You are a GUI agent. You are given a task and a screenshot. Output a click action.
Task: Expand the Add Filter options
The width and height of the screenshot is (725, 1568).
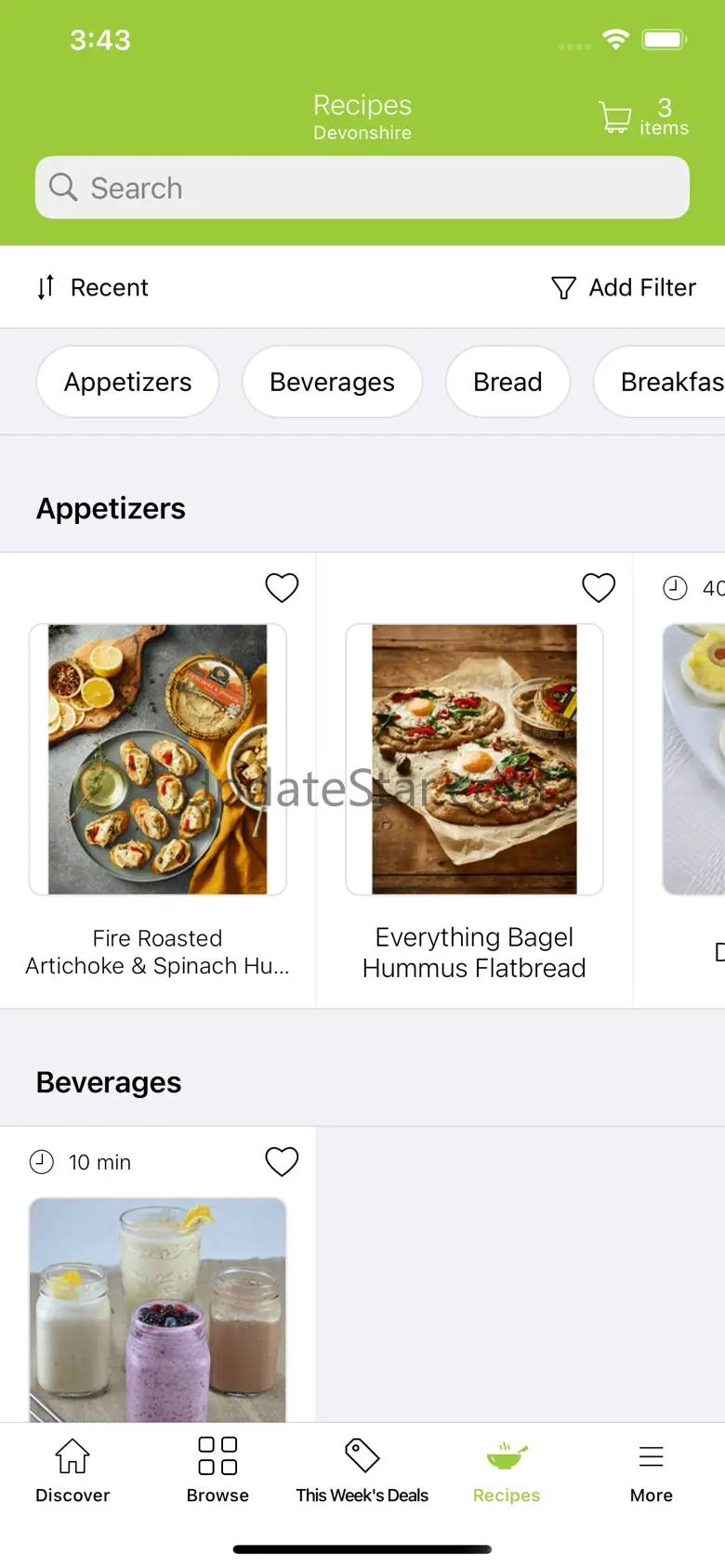(x=641, y=288)
